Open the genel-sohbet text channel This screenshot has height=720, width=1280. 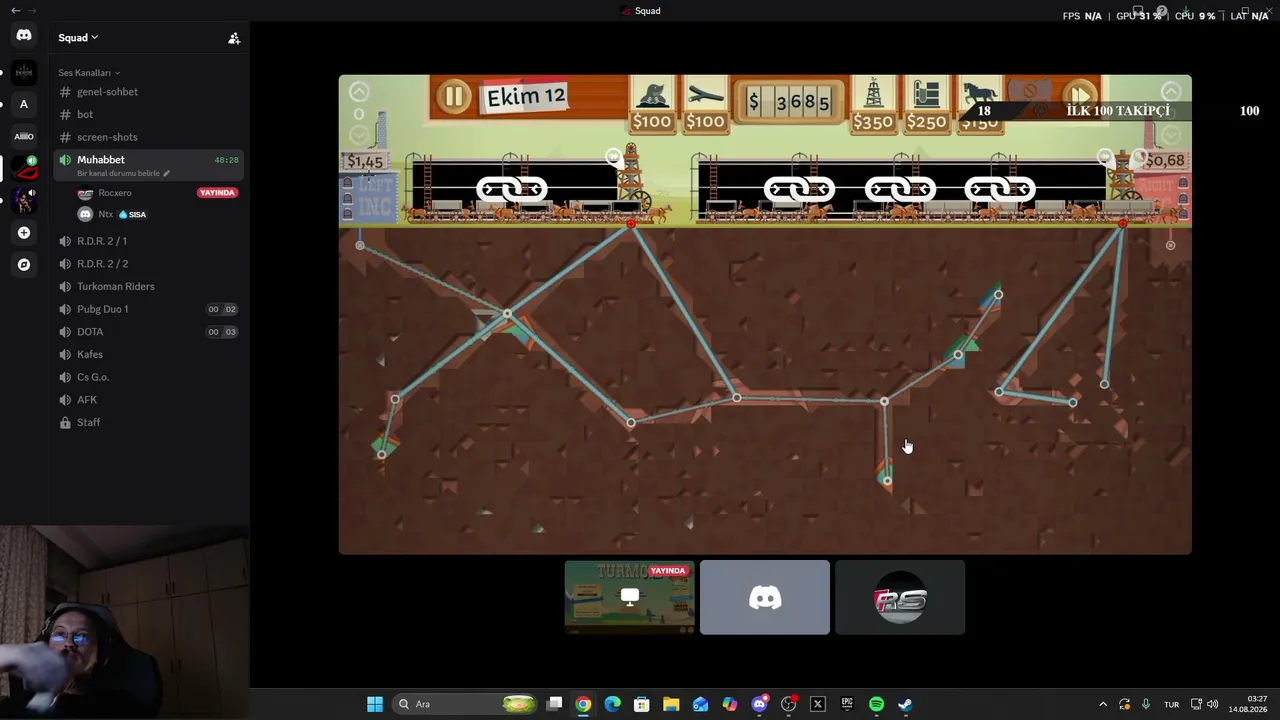(x=148, y=92)
